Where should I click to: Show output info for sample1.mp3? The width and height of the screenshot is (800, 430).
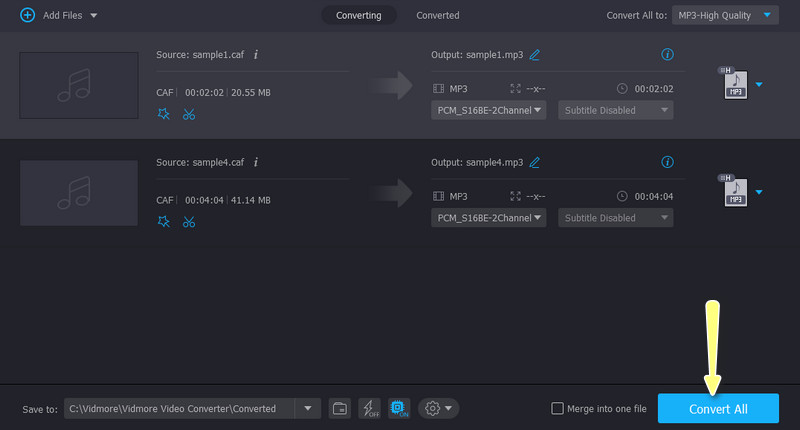click(667, 54)
